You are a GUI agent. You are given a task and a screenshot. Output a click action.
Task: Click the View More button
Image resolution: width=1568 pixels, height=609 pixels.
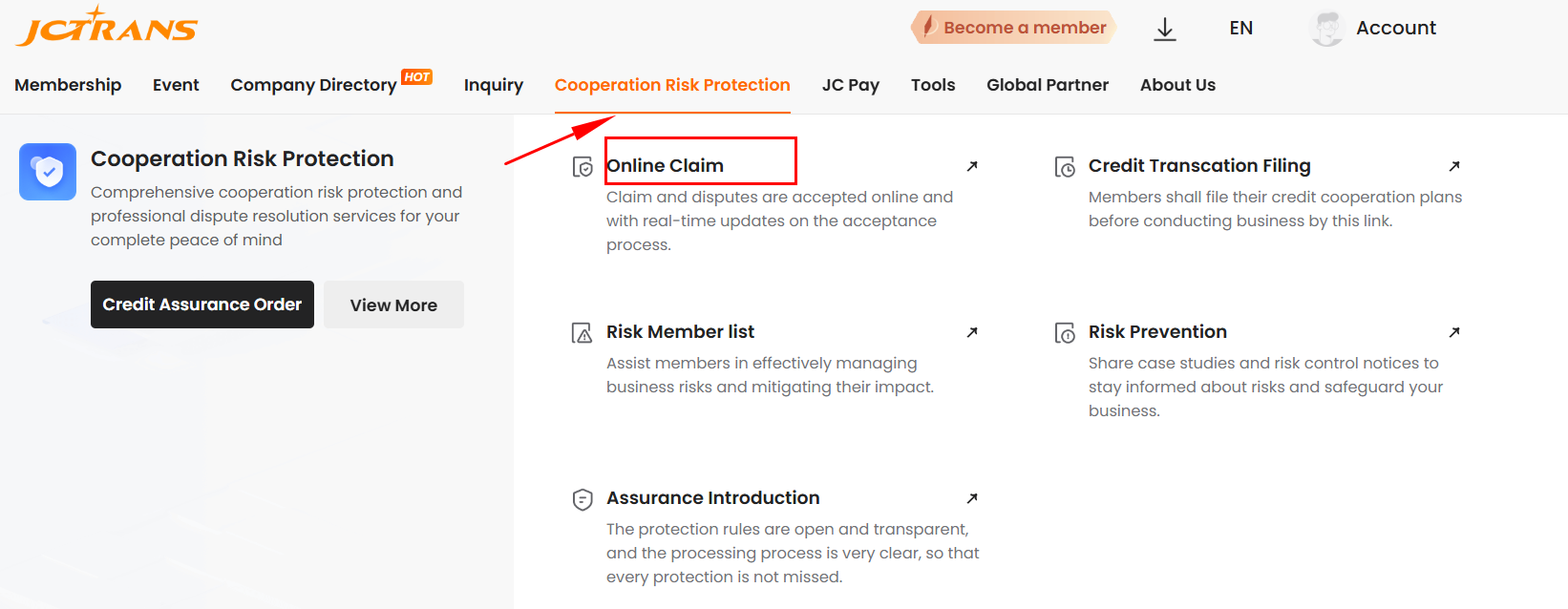tap(393, 305)
